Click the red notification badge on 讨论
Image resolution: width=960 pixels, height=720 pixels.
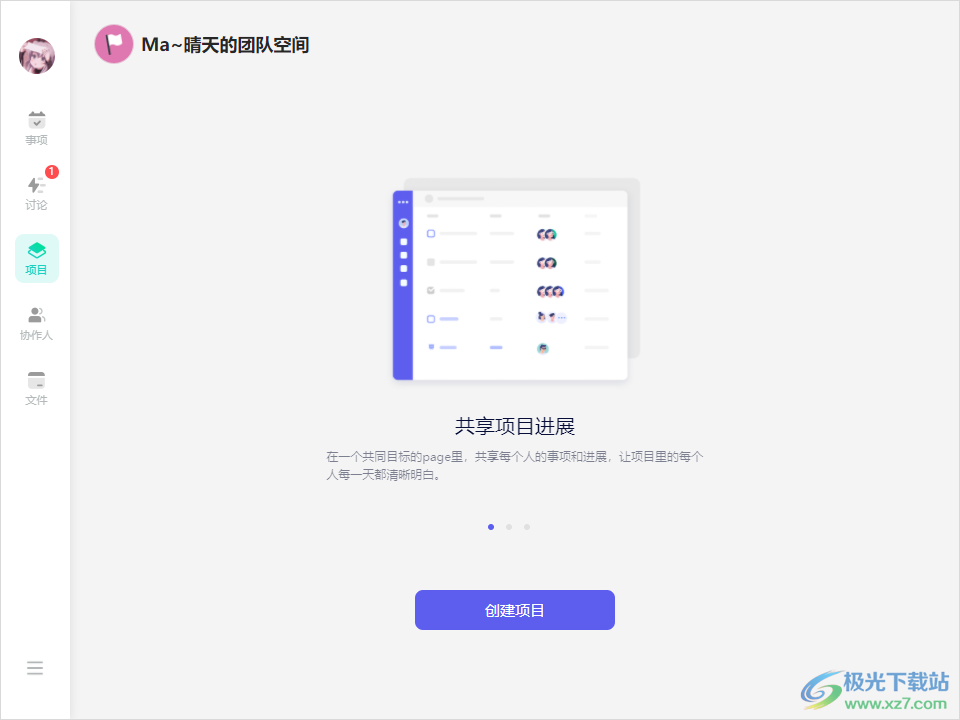coord(51,171)
